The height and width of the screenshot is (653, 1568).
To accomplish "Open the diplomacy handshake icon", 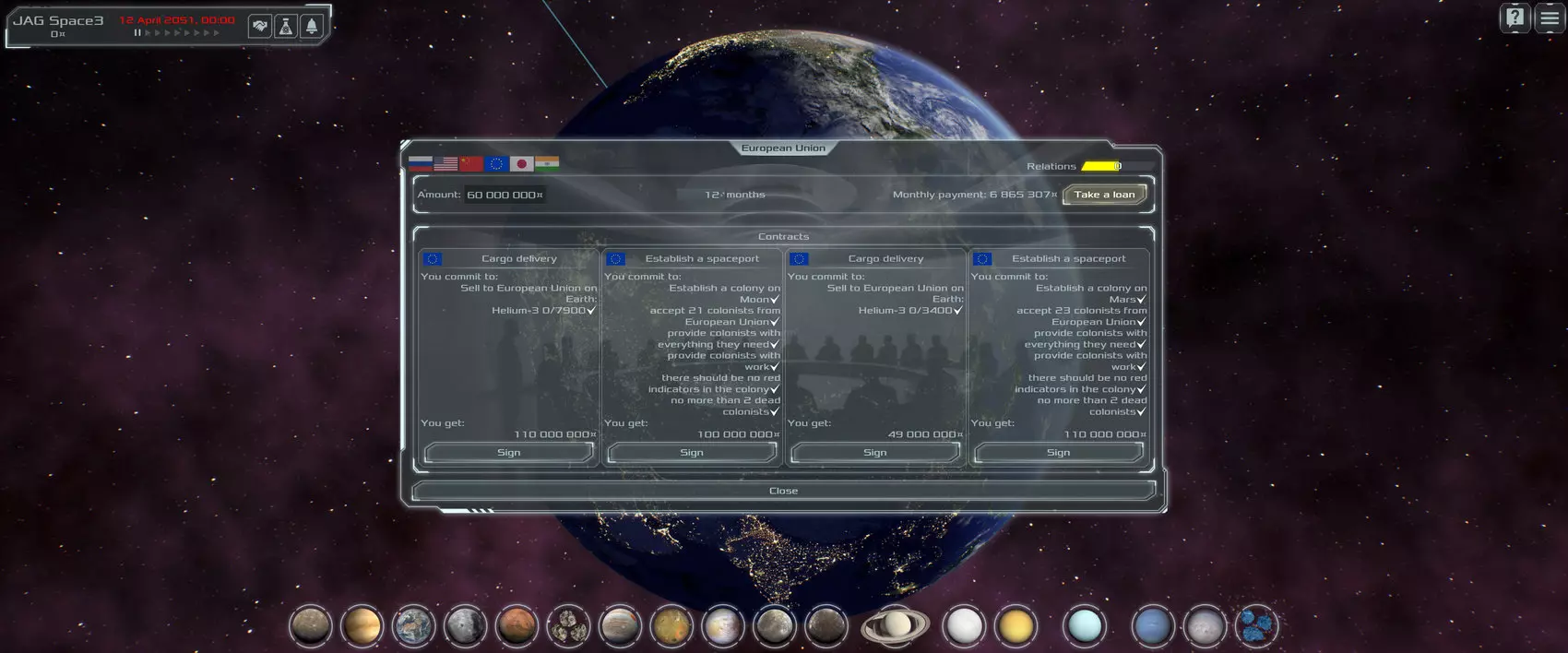I will (x=260, y=27).
